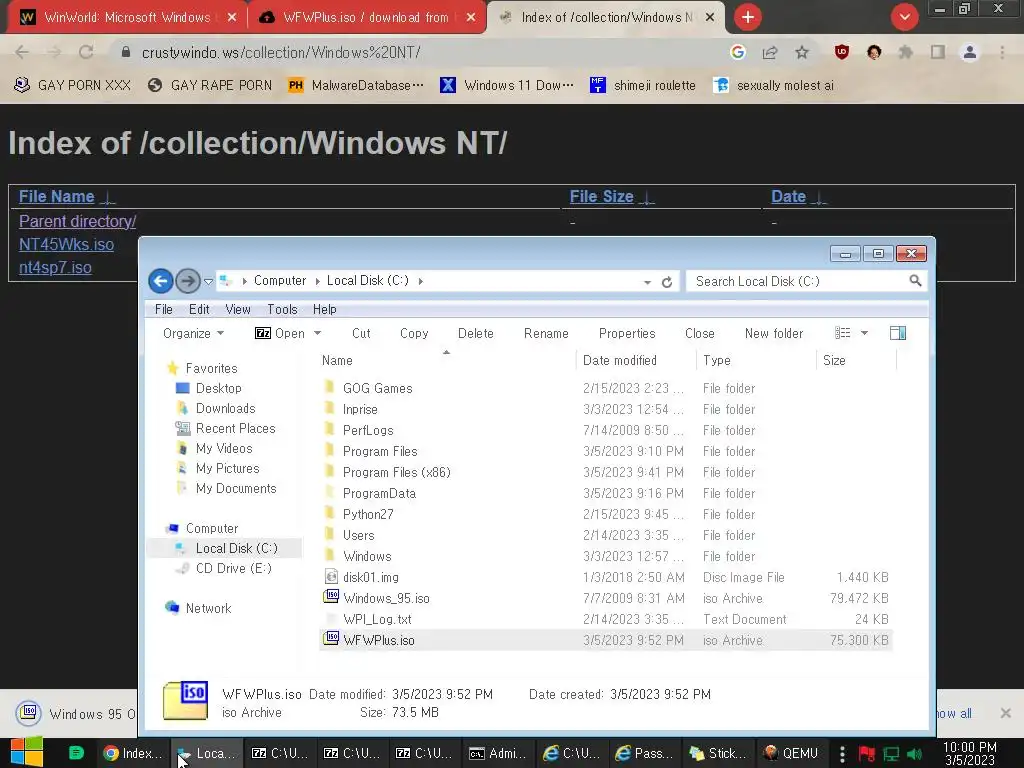Open the View menu
The image size is (1024, 768).
[x=238, y=310]
